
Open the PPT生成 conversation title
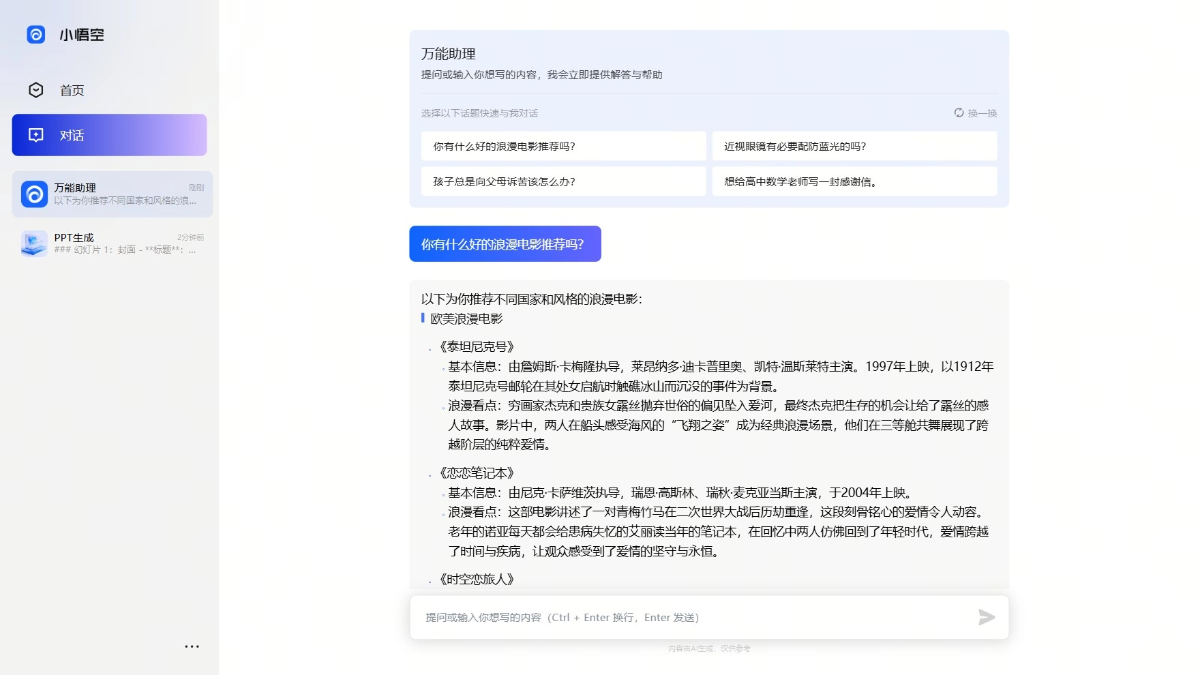pos(74,237)
